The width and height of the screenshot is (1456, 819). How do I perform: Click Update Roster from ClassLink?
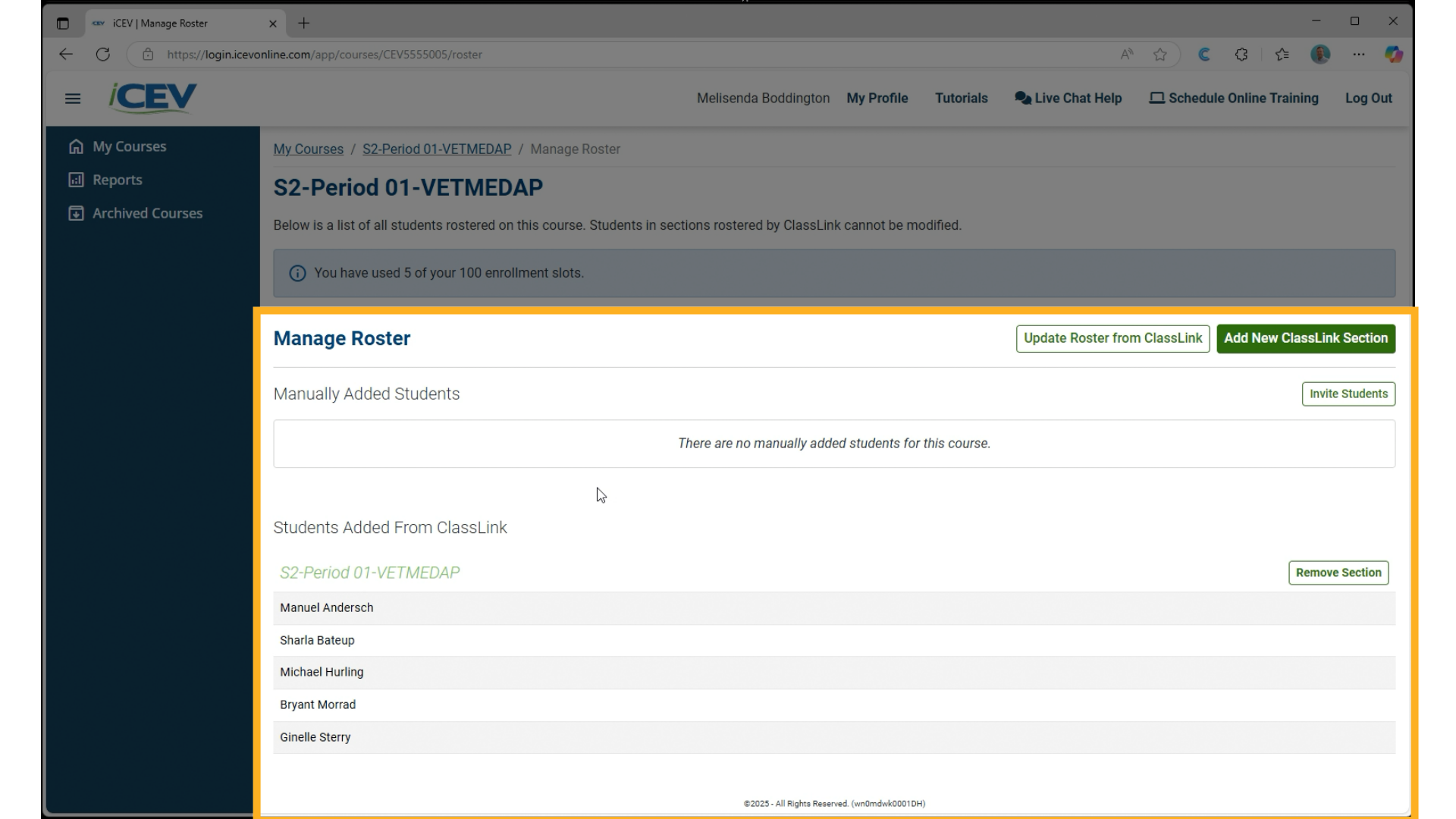[x=1112, y=338]
